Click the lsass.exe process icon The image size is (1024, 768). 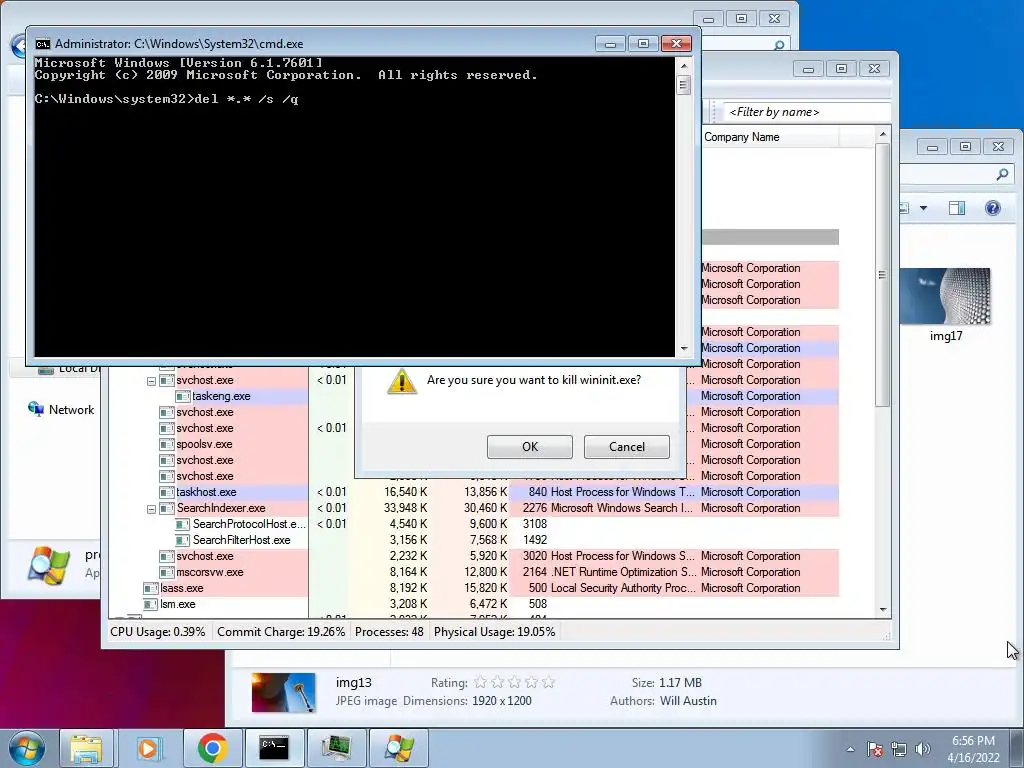click(x=151, y=588)
